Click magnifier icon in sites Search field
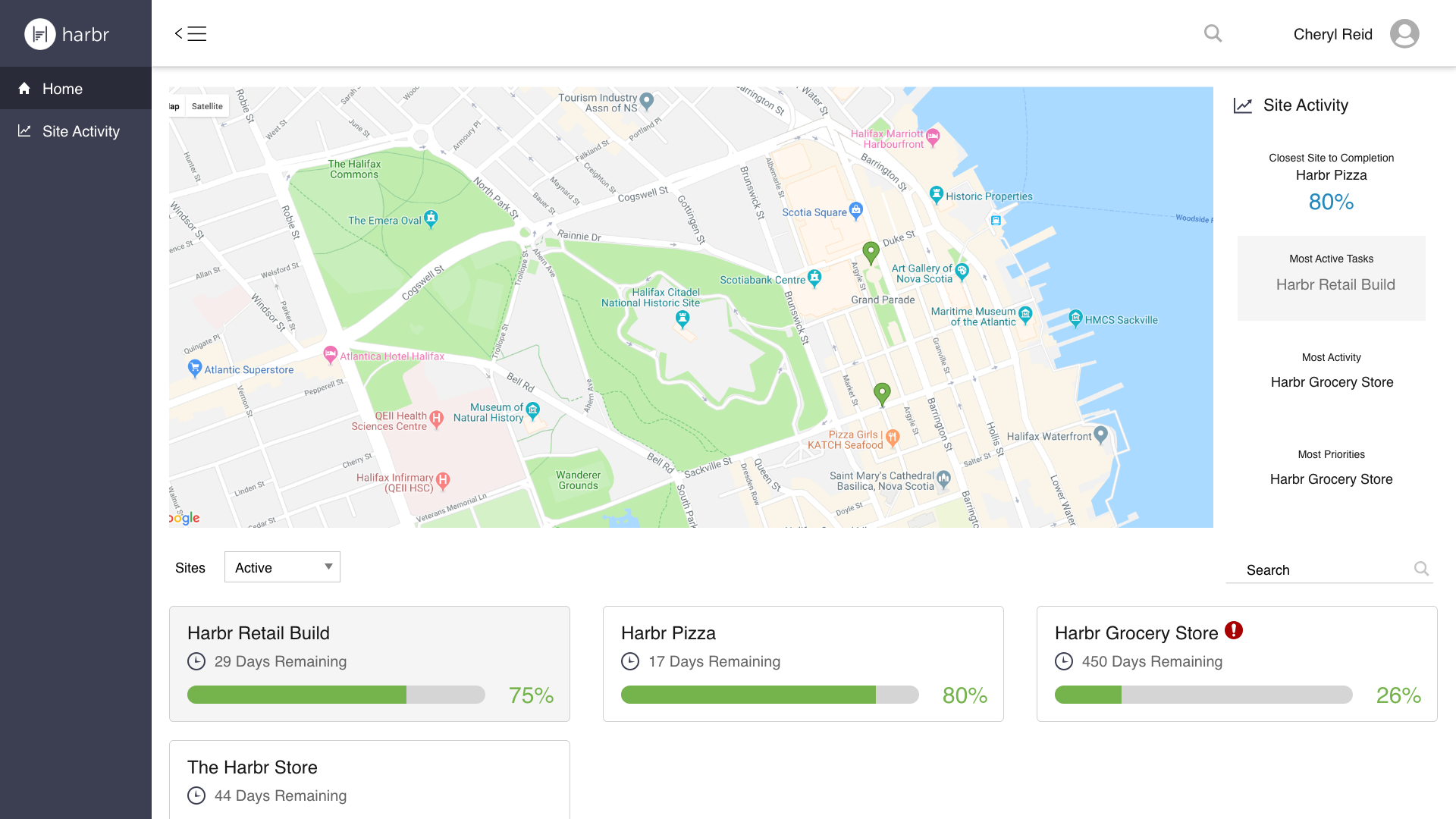The height and width of the screenshot is (819, 1456). 1422,569
